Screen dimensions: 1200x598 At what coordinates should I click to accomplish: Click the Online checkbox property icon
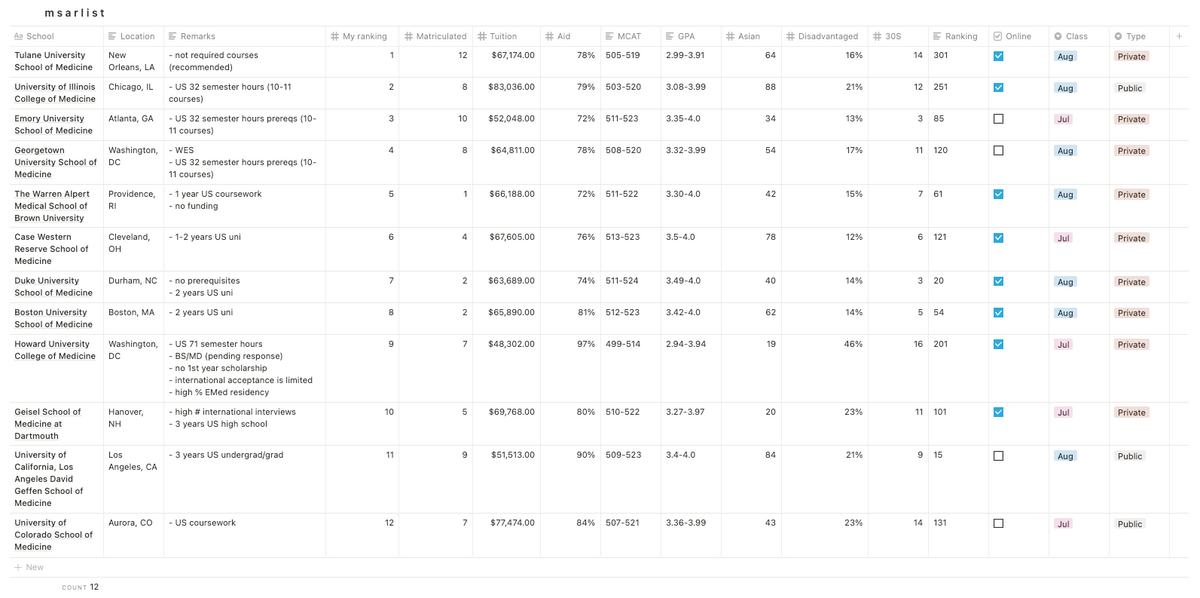[998, 37]
